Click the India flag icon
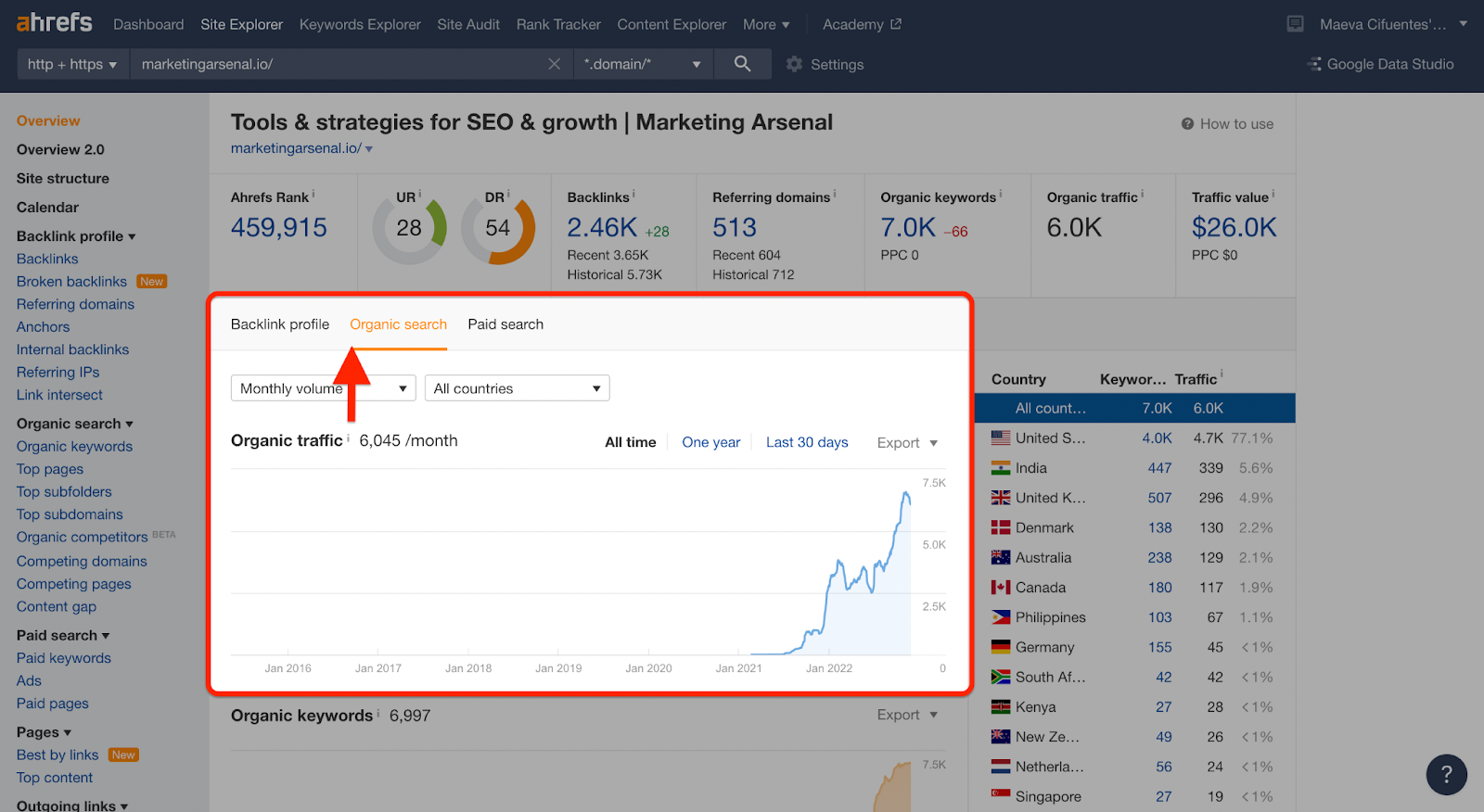The width and height of the screenshot is (1484, 812). pyautogui.click(x=1001, y=468)
